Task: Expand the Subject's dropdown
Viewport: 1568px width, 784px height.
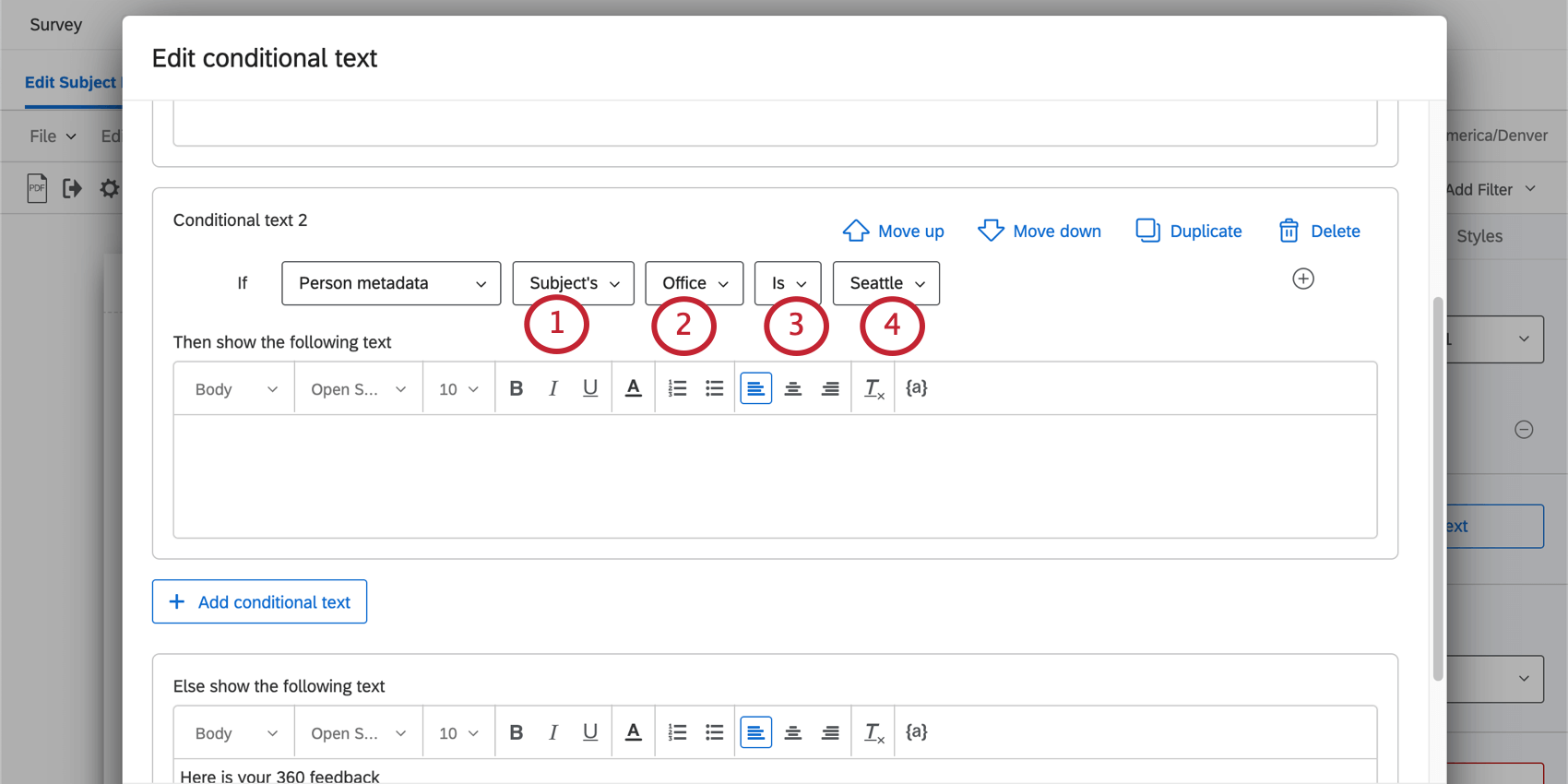Action: pyautogui.click(x=573, y=283)
